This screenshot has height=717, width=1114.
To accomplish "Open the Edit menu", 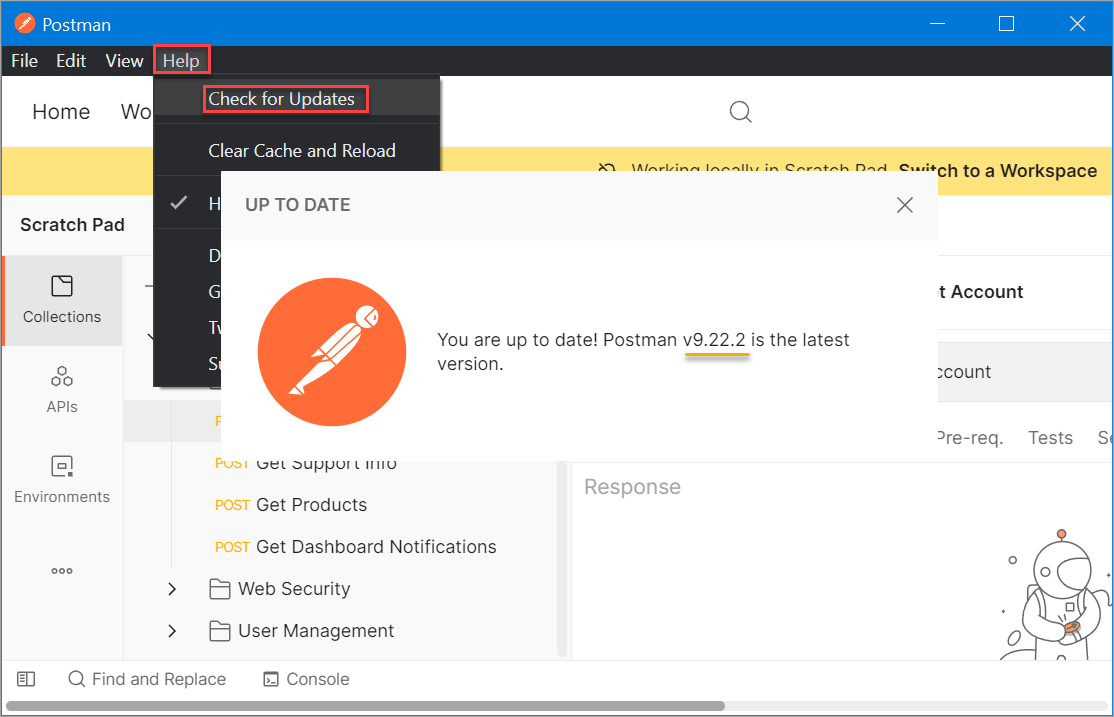I will tap(71, 61).
